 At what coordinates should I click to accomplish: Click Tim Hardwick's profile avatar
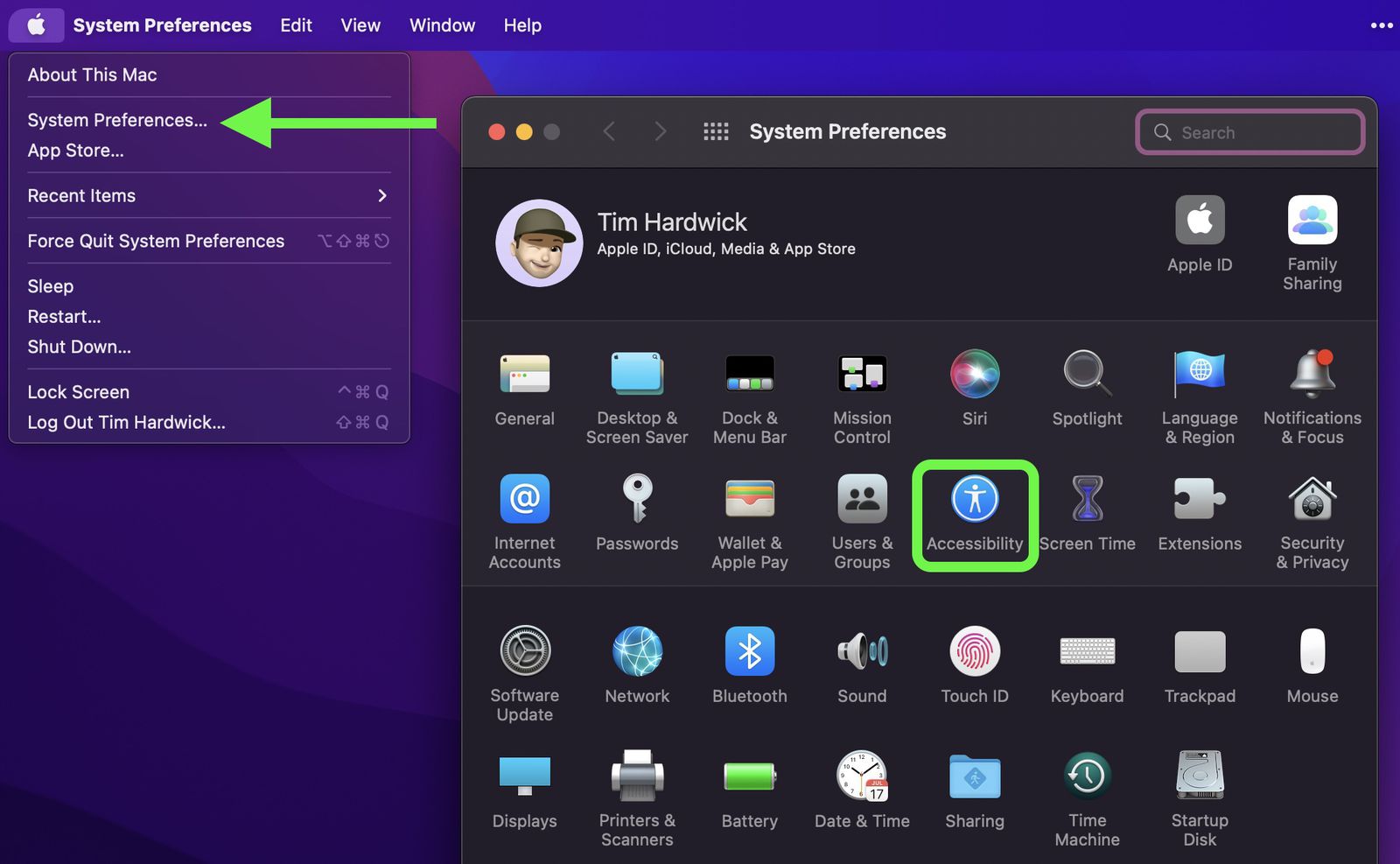click(x=539, y=242)
